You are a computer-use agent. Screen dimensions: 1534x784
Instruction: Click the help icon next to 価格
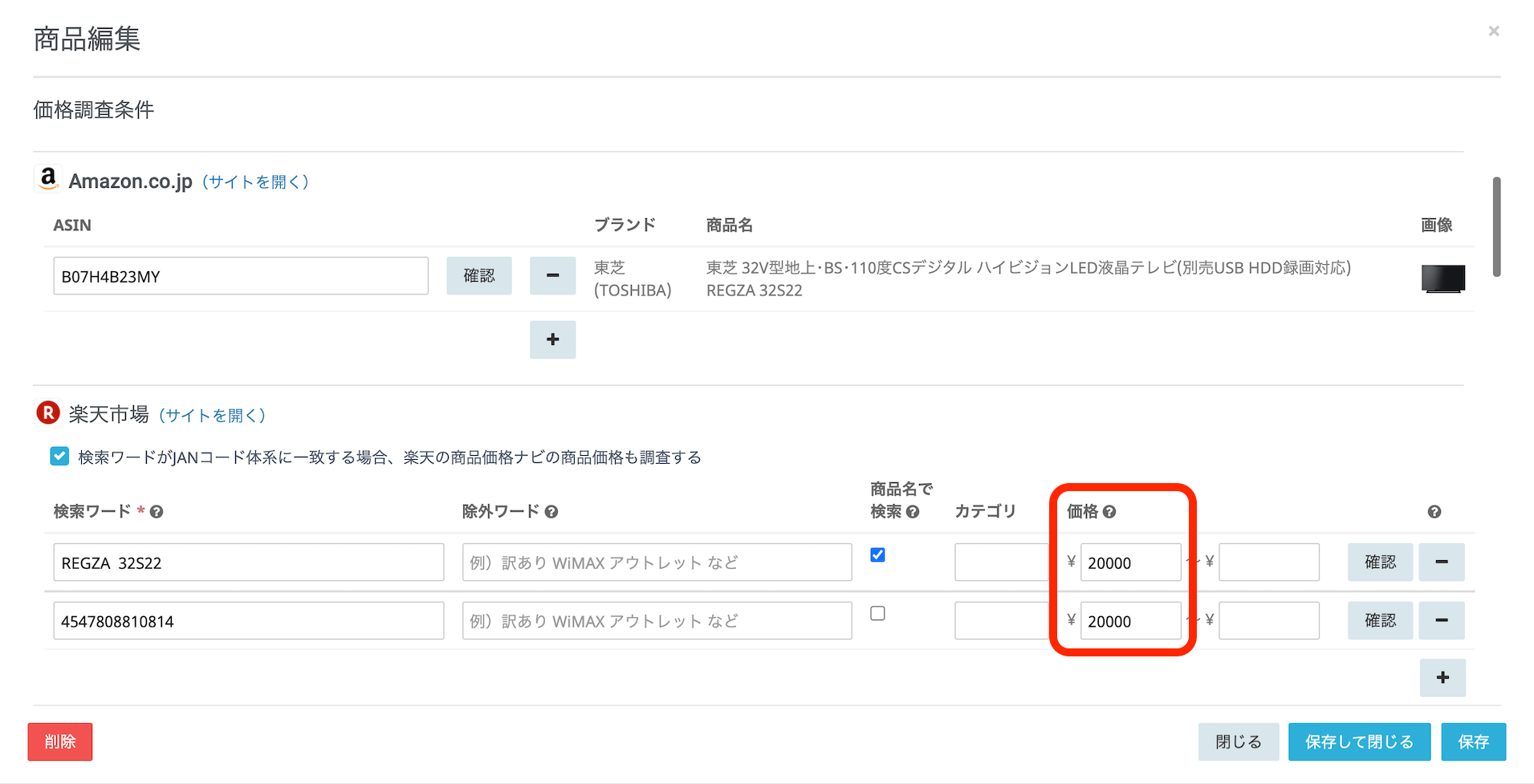coord(1109,512)
